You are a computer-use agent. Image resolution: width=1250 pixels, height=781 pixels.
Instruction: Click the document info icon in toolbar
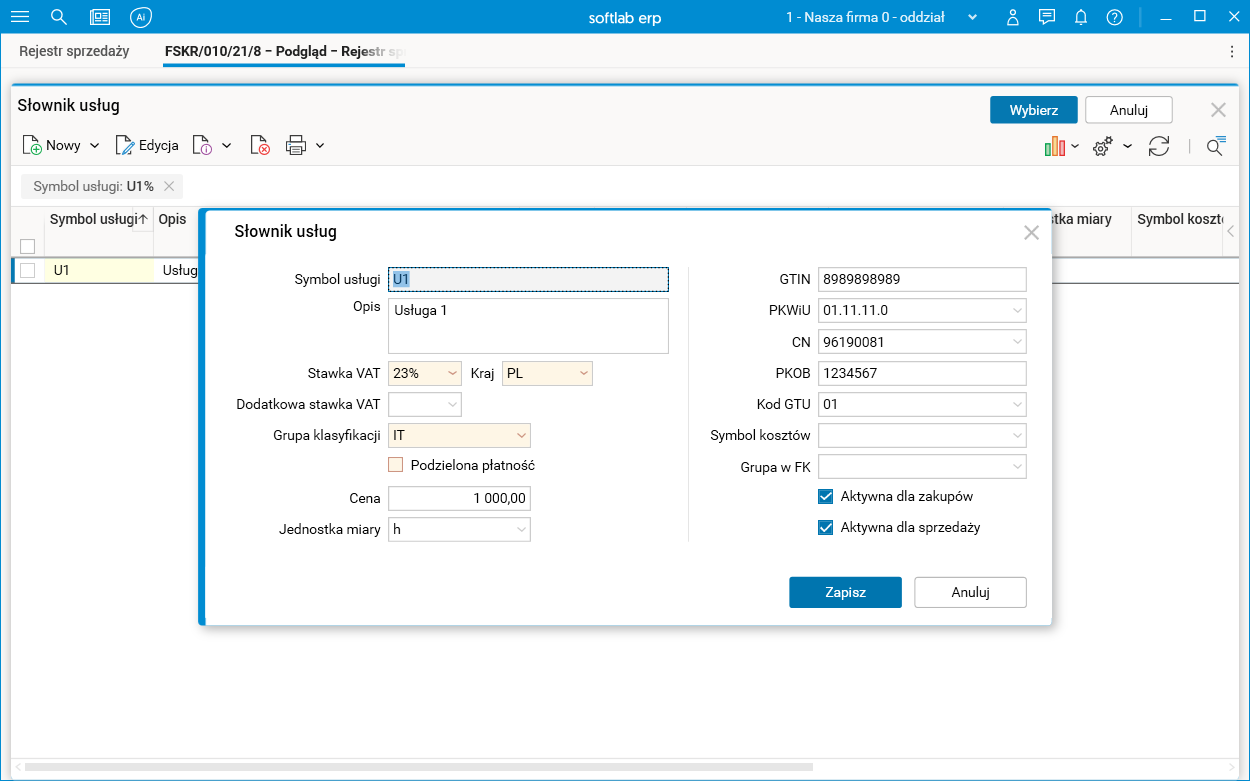(202, 146)
